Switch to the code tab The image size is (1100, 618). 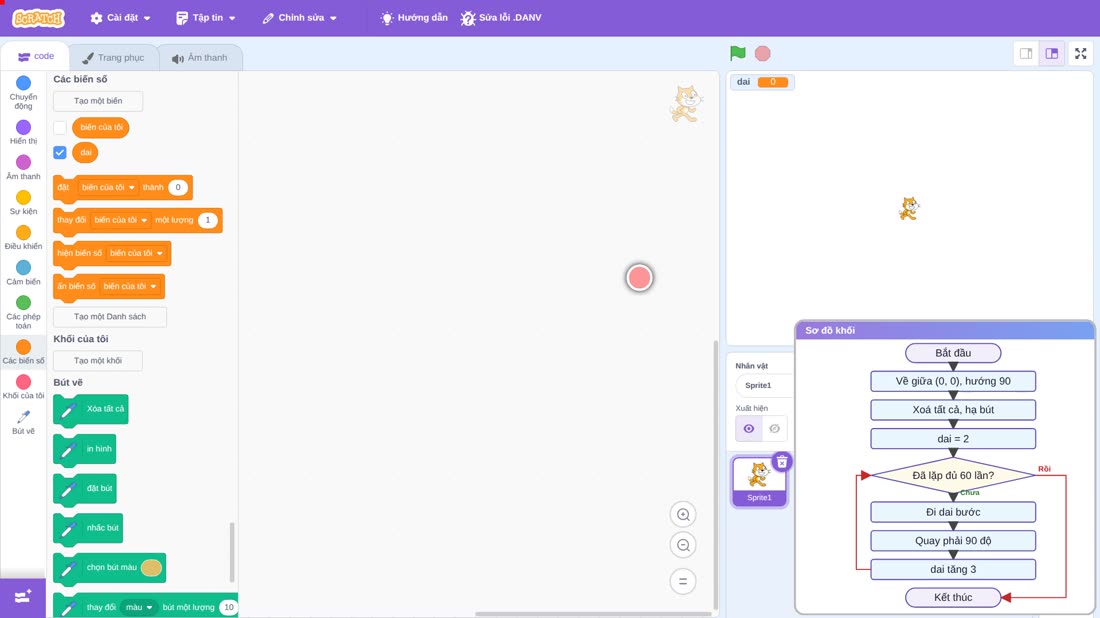[x=36, y=56]
